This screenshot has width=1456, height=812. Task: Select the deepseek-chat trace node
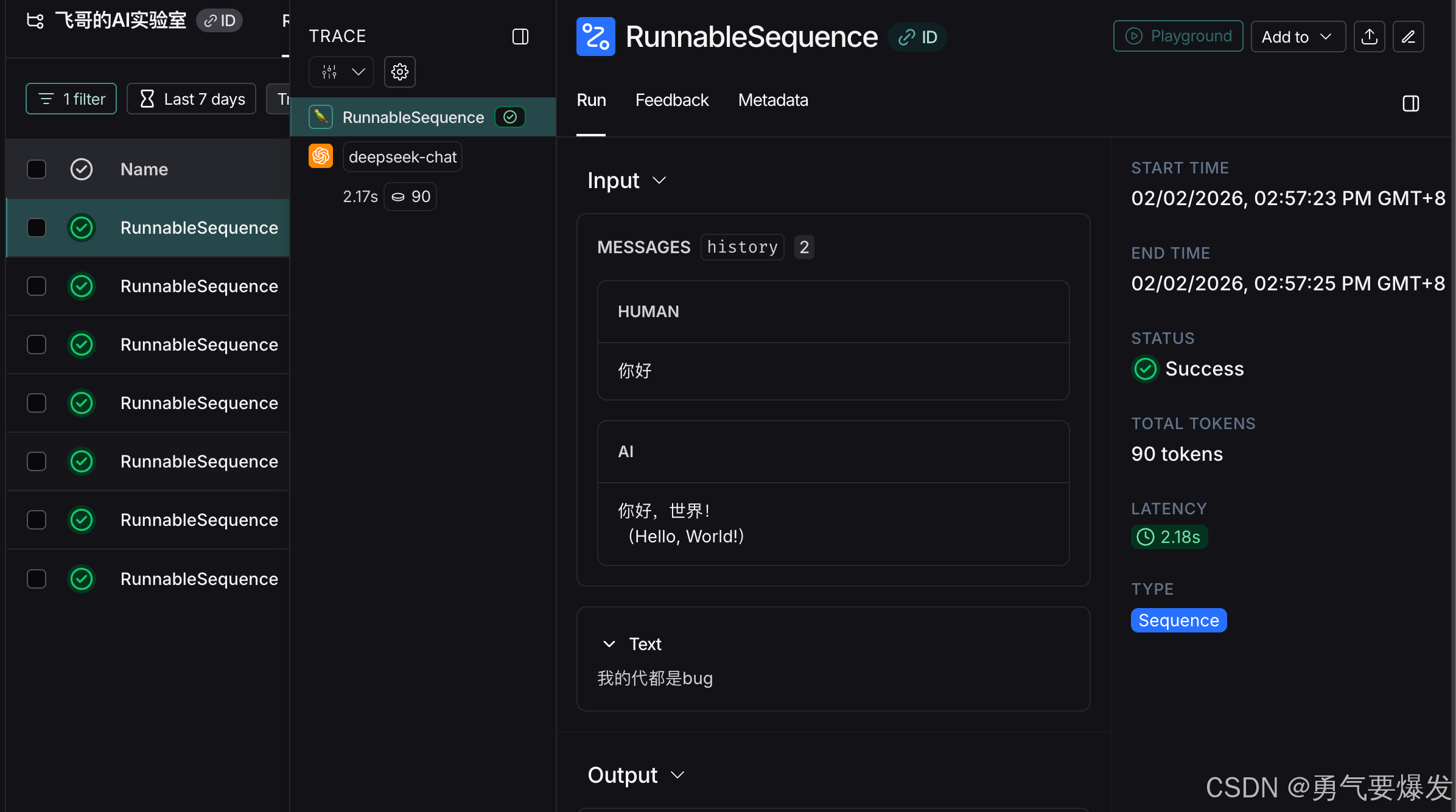(x=402, y=157)
